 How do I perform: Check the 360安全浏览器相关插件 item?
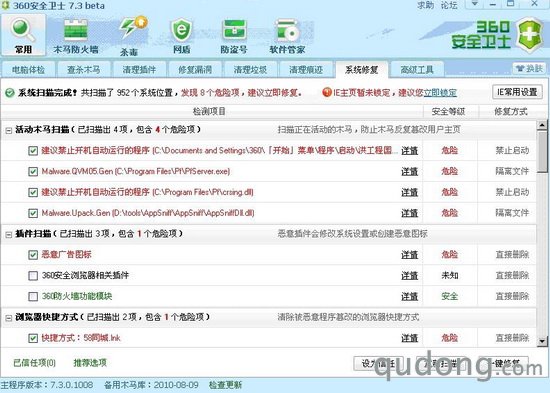coord(33,275)
